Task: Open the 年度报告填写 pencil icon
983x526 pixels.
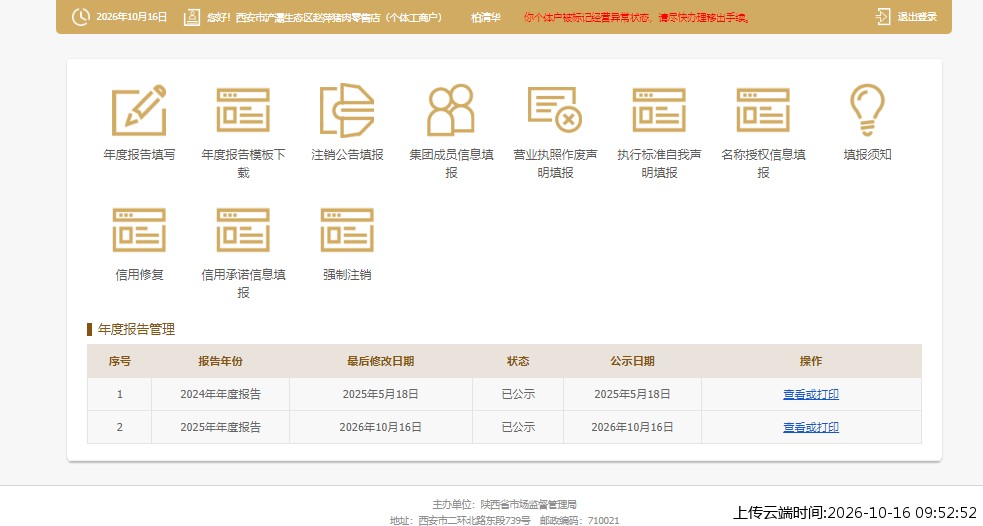Action: coord(139,110)
